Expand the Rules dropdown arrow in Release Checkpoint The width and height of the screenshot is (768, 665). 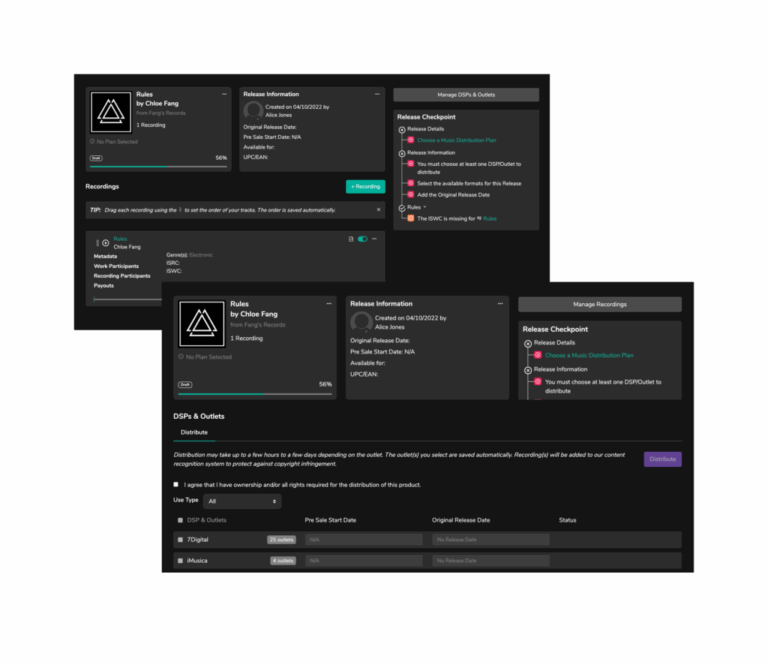[x=425, y=207]
